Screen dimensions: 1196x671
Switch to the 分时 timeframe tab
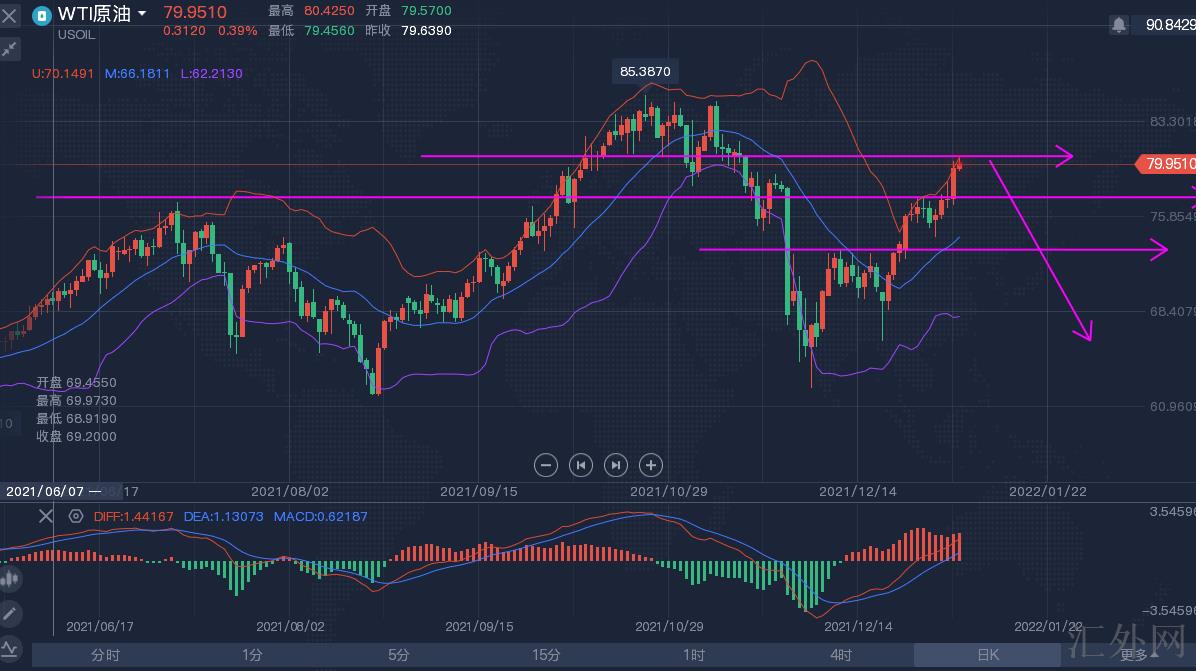(105, 655)
